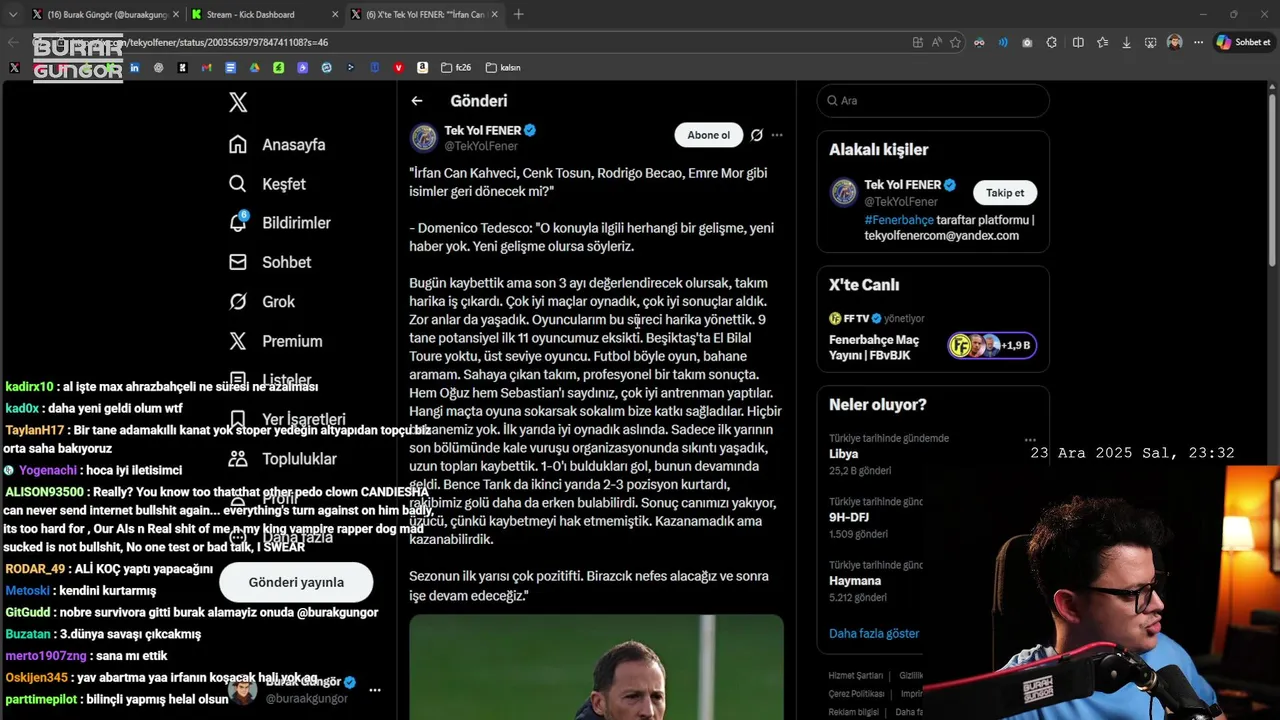Open Copilot Sohbet et button
Viewport: 1280px width, 720px height.
click(1242, 42)
